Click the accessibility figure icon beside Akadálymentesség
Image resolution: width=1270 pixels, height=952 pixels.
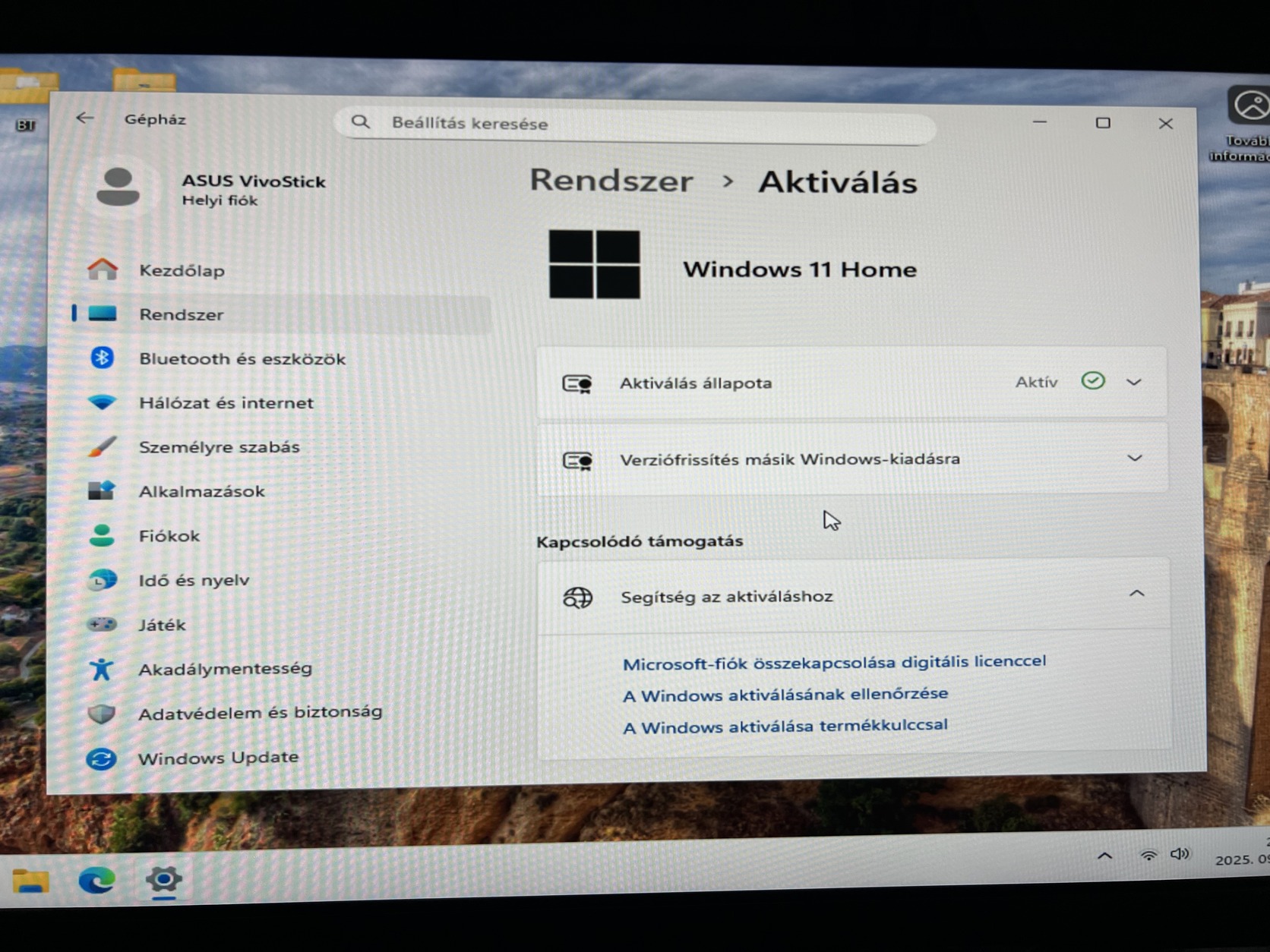tap(101, 669)
